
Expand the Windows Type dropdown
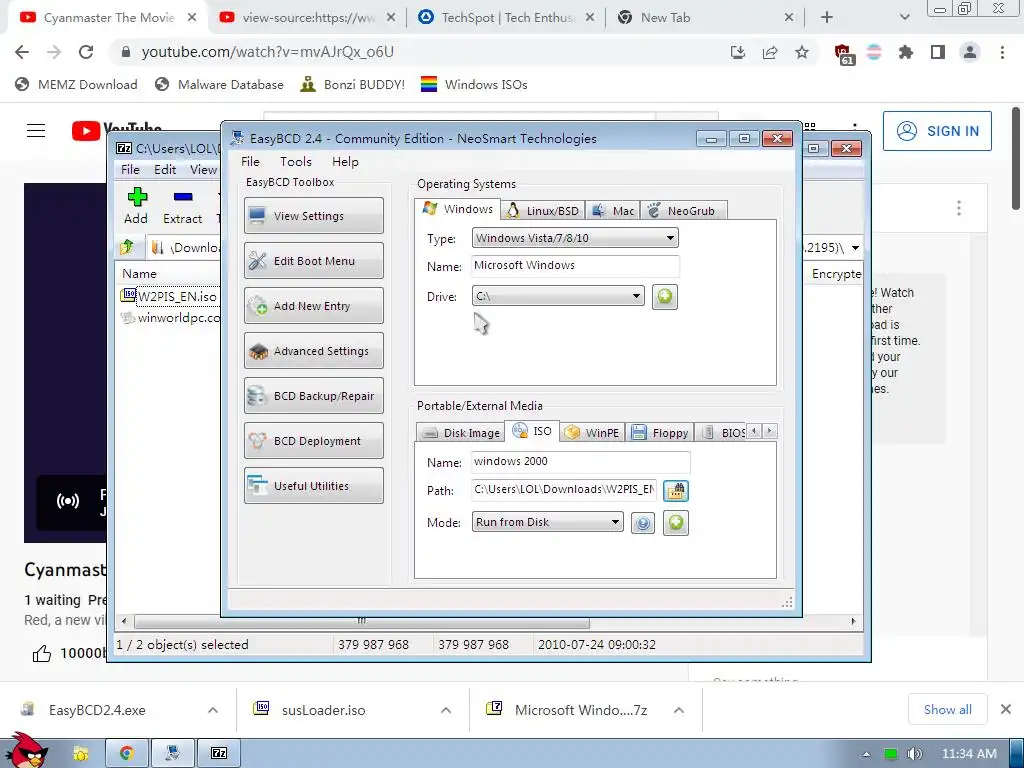pyautogui.click(x=575, y=238)
